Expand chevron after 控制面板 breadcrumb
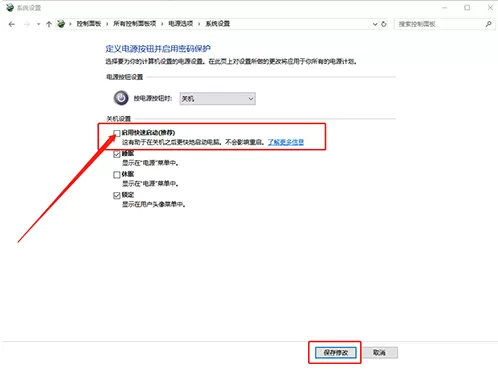The image size is (498, 373). (x=107, y=24)
